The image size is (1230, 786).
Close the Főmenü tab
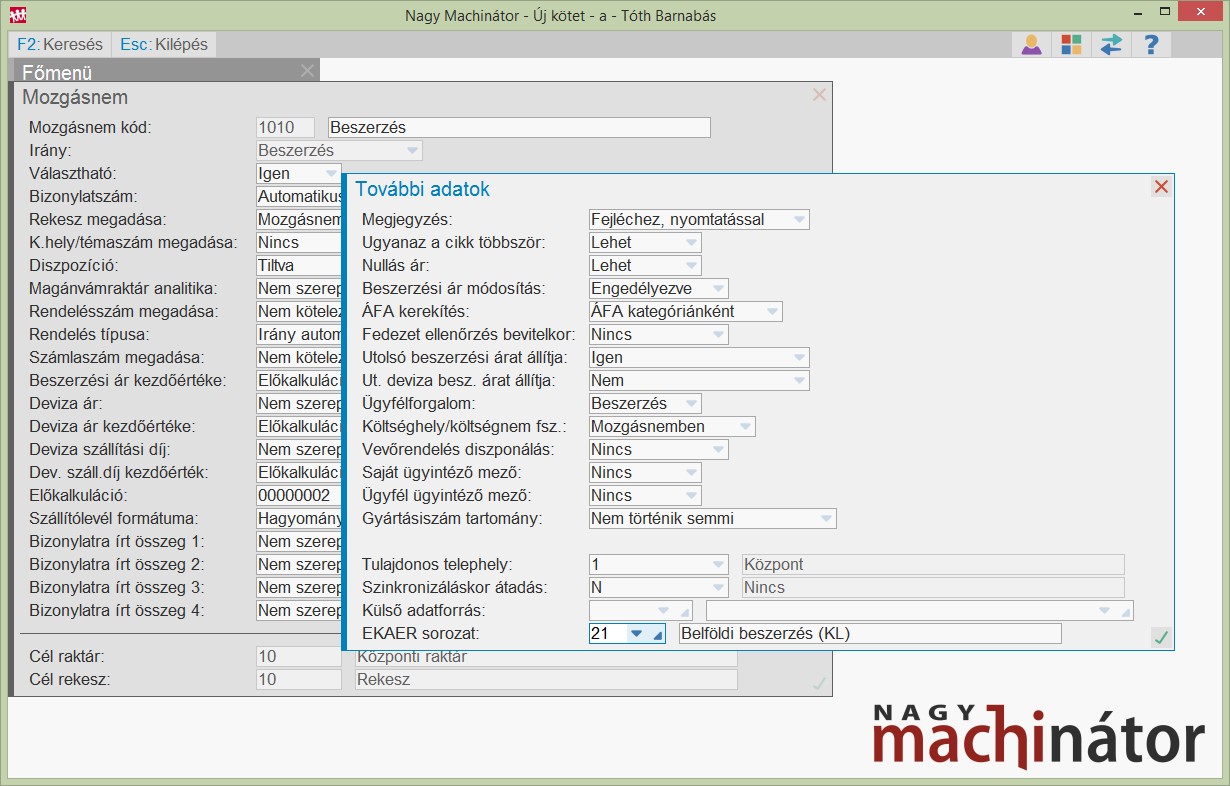point(307,70)
